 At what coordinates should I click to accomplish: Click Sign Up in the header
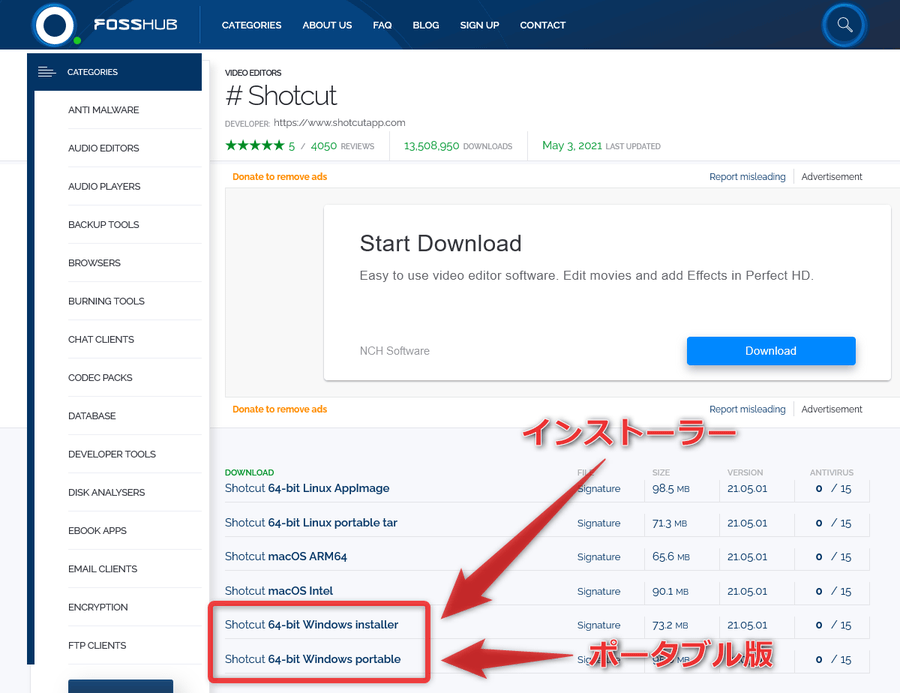(x=479, y=25)
